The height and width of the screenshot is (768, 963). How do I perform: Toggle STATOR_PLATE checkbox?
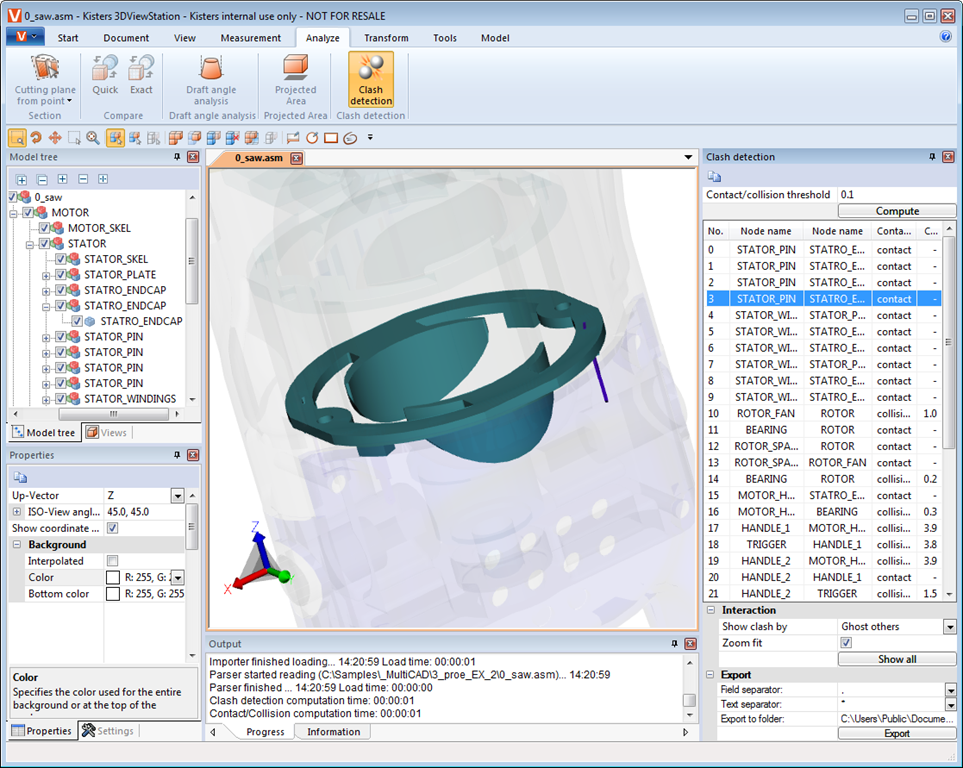[61, 275]
